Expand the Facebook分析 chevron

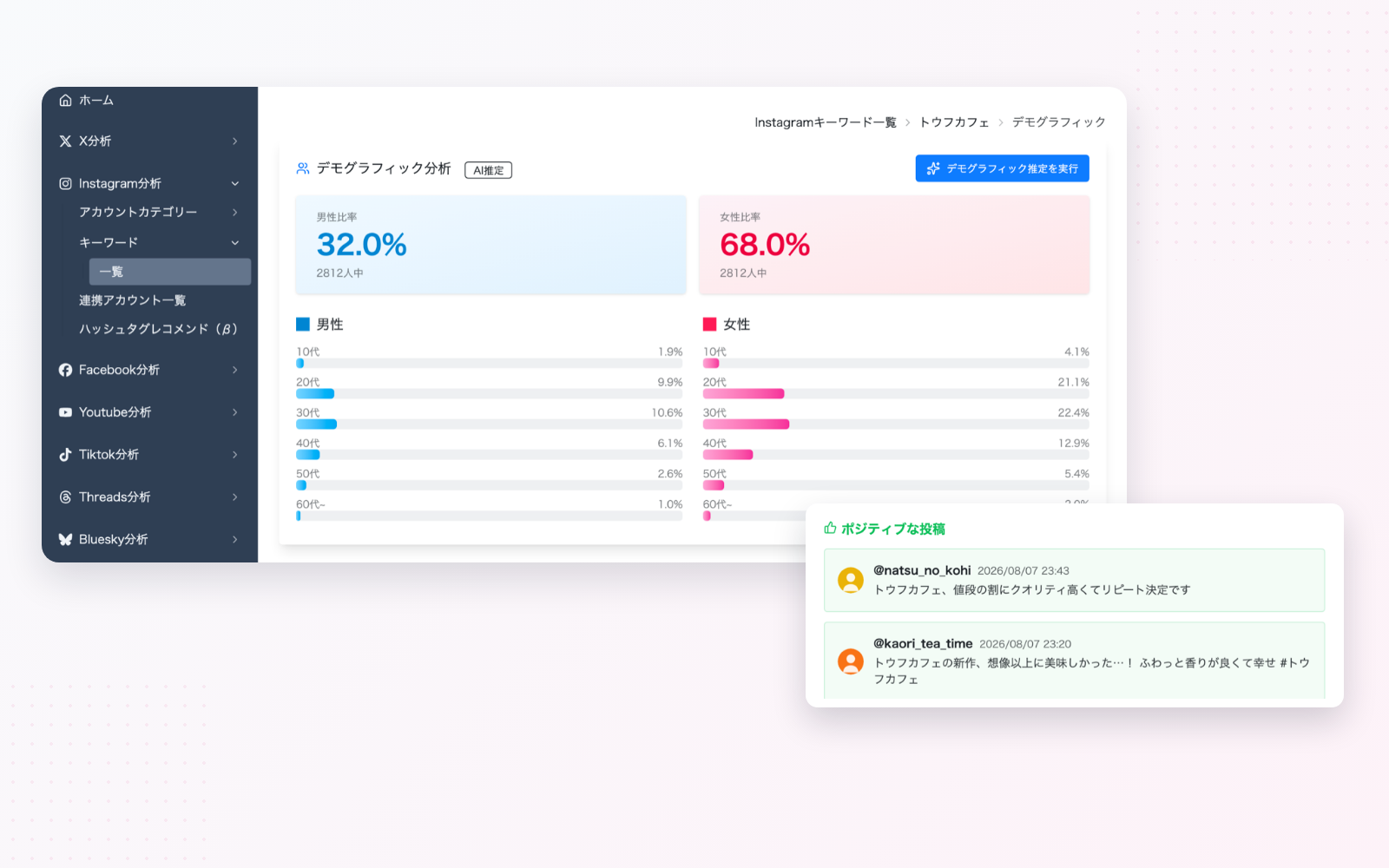point(234,370)
